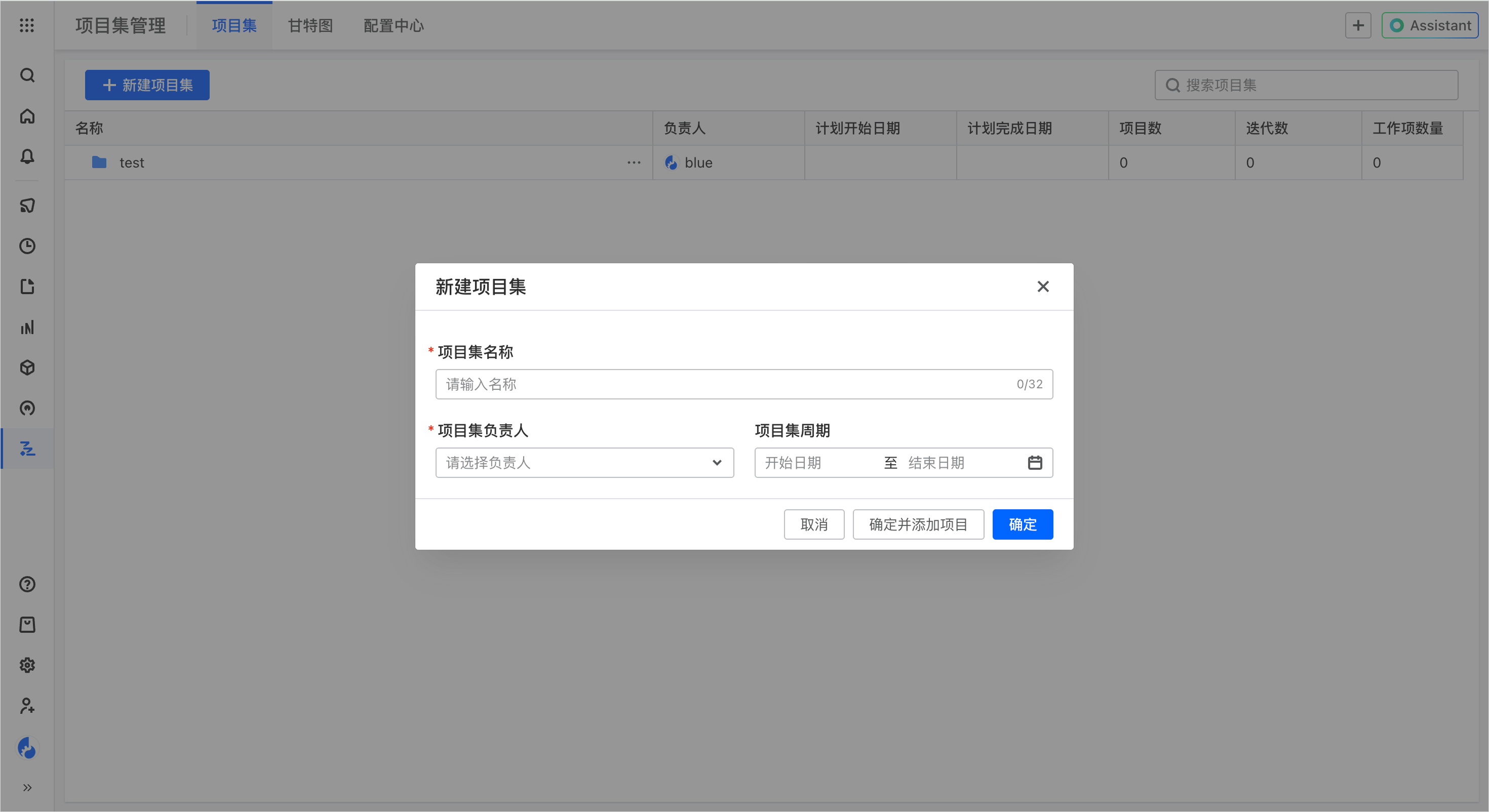Image resolution: width=1489 pixels, height=812 pixels.
Task: Focus the 项目集名称 input field
Action: (744, 384)
